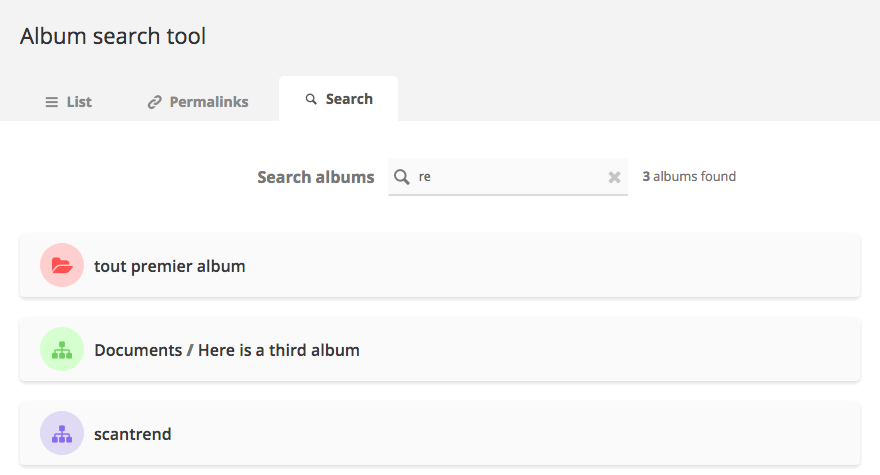Clear the search query with the X icon
Image resolution: width=880 pixels, height=475 pixels.
(x=615, y=177)
